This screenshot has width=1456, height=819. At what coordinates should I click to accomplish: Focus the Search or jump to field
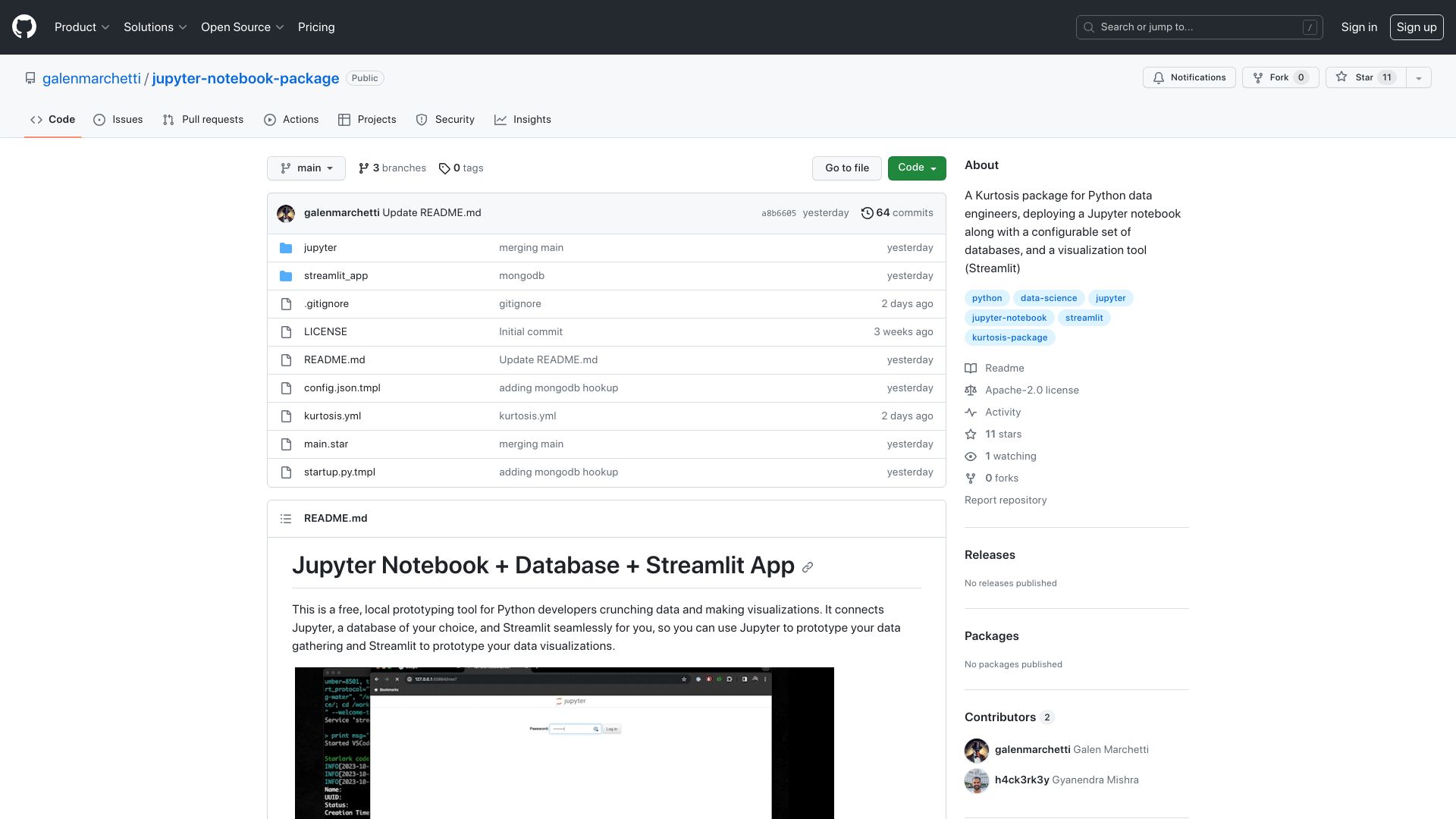click(1199, 27)
